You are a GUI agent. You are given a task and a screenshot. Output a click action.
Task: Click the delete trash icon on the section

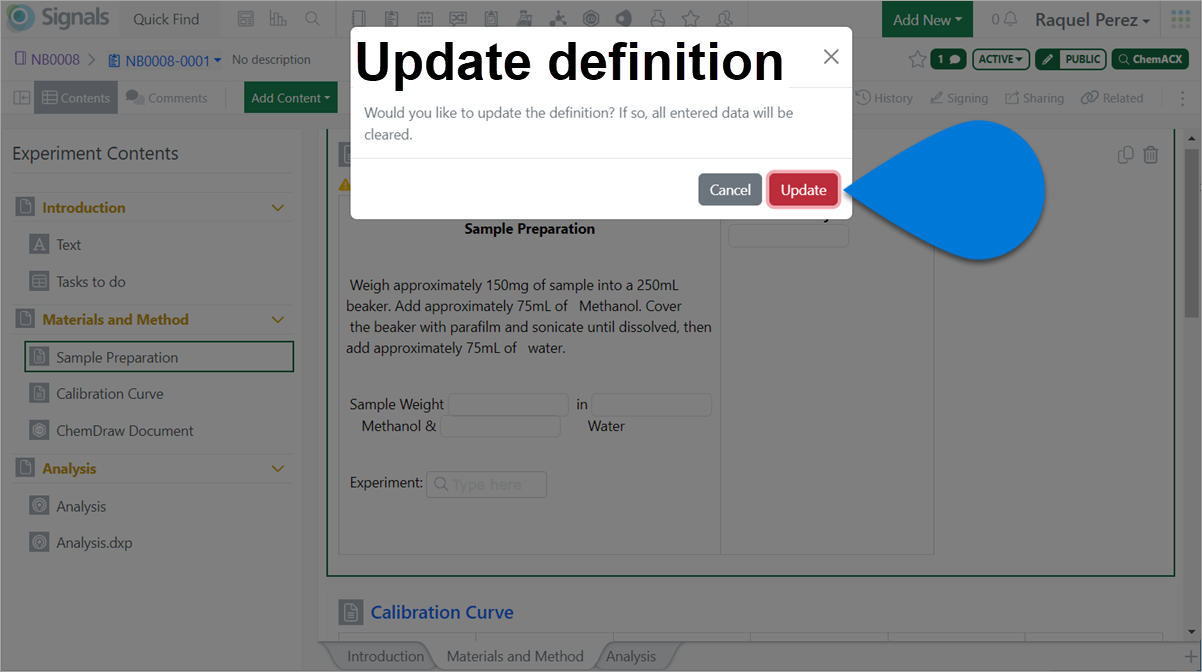point(1151,154)
